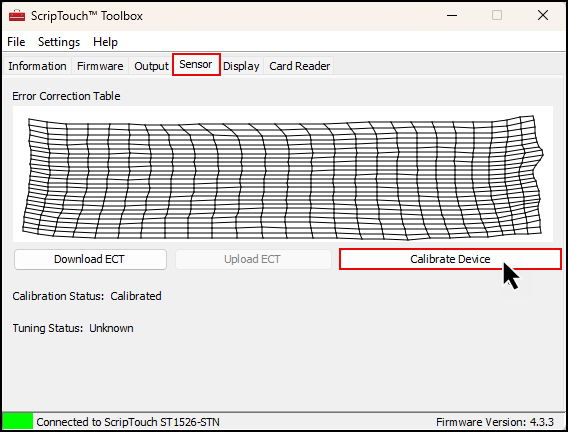Maximize the ScripTouch Toolbox window

pyautogui.click(x=497, y=15)
